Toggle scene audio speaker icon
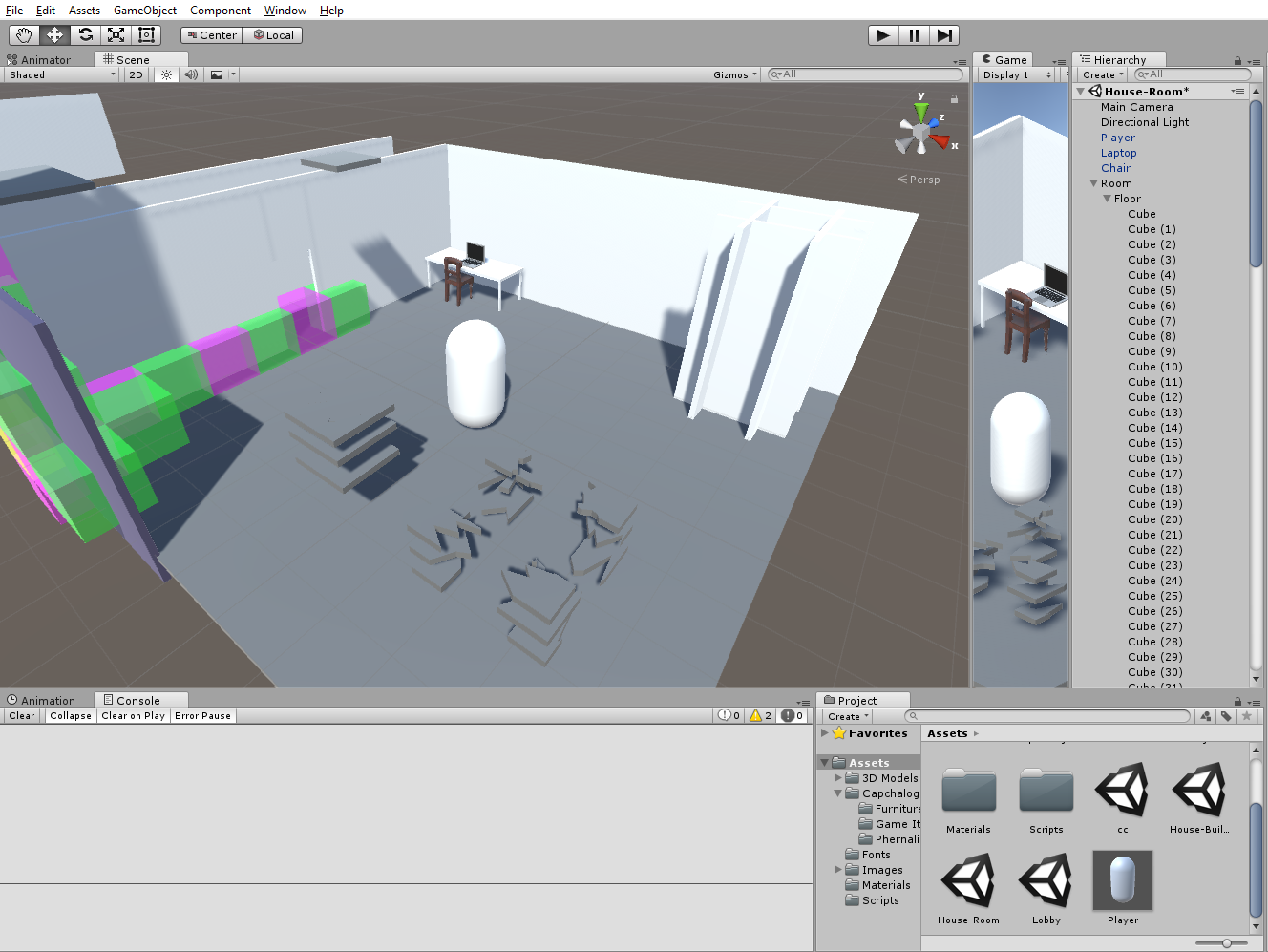 point(191,74)
